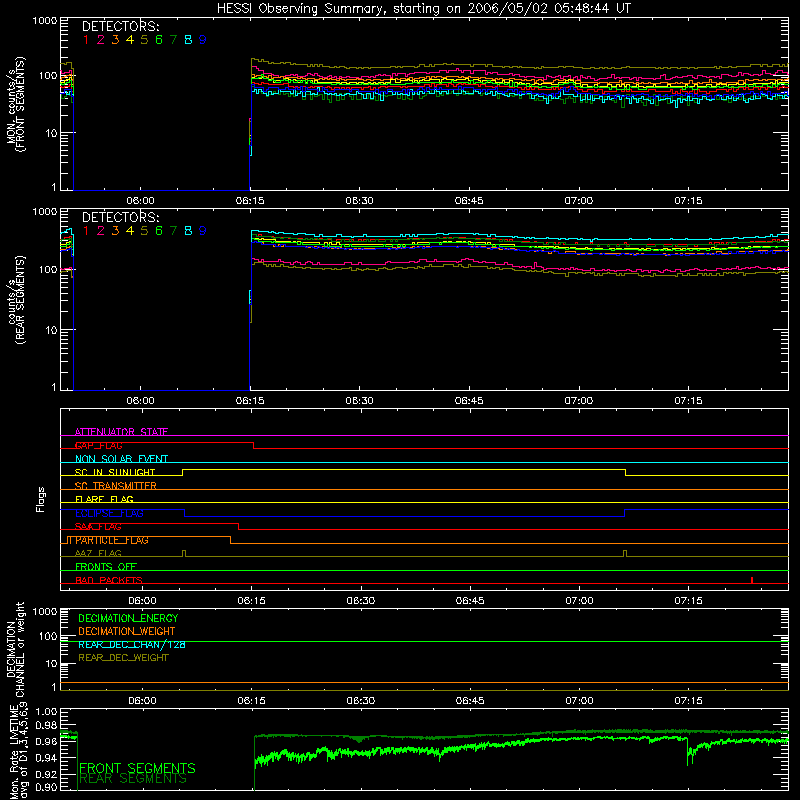Click 06:45 tick under rear segments plot
The width and height of the screenshot is (800, 800).
pyautogui.click(x=469, y=401)
